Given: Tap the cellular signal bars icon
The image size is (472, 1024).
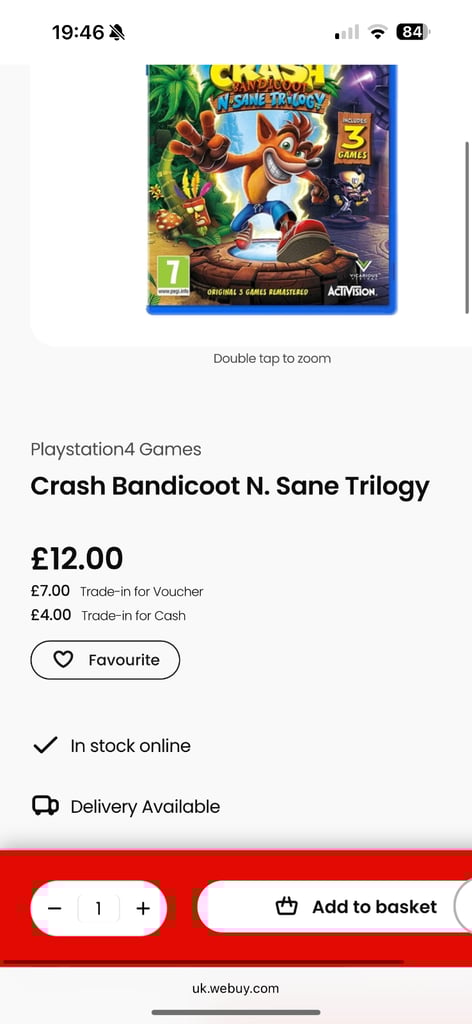Looking at the screenshot, I should (x=347, y=32).
